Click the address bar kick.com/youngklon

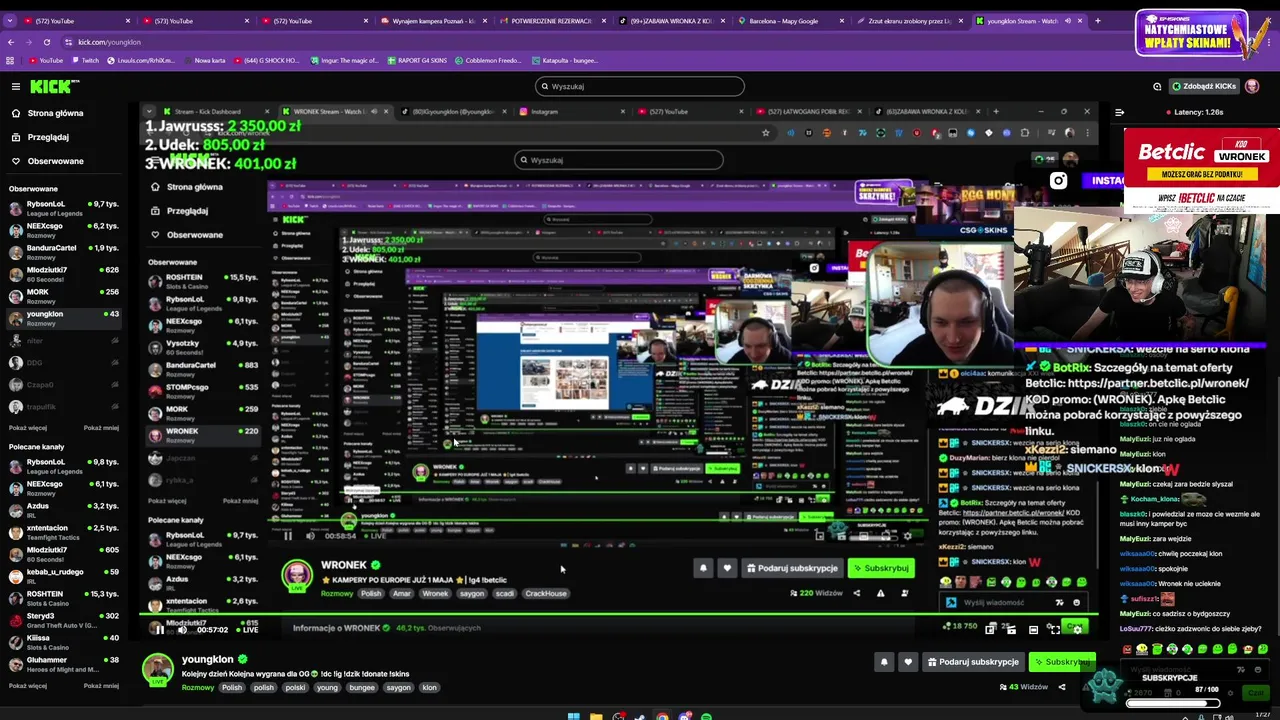tap(110, 42)
